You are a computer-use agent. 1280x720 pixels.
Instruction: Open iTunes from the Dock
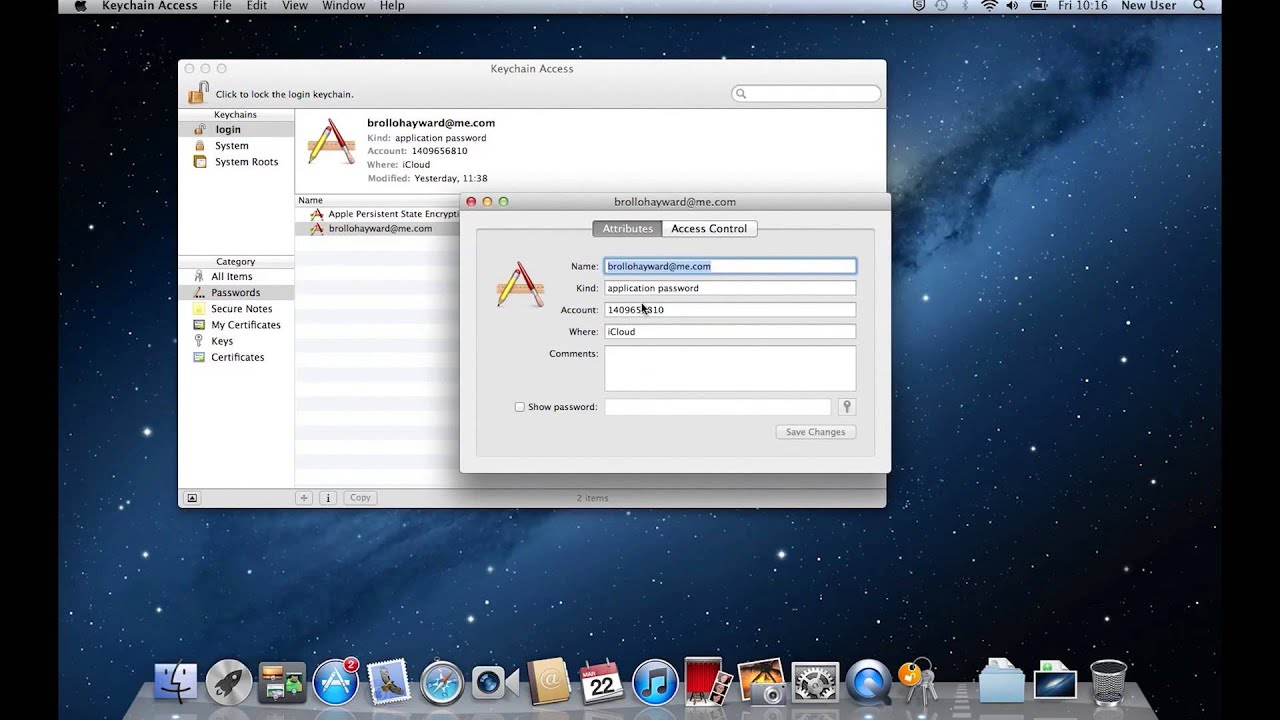(656, 682)
